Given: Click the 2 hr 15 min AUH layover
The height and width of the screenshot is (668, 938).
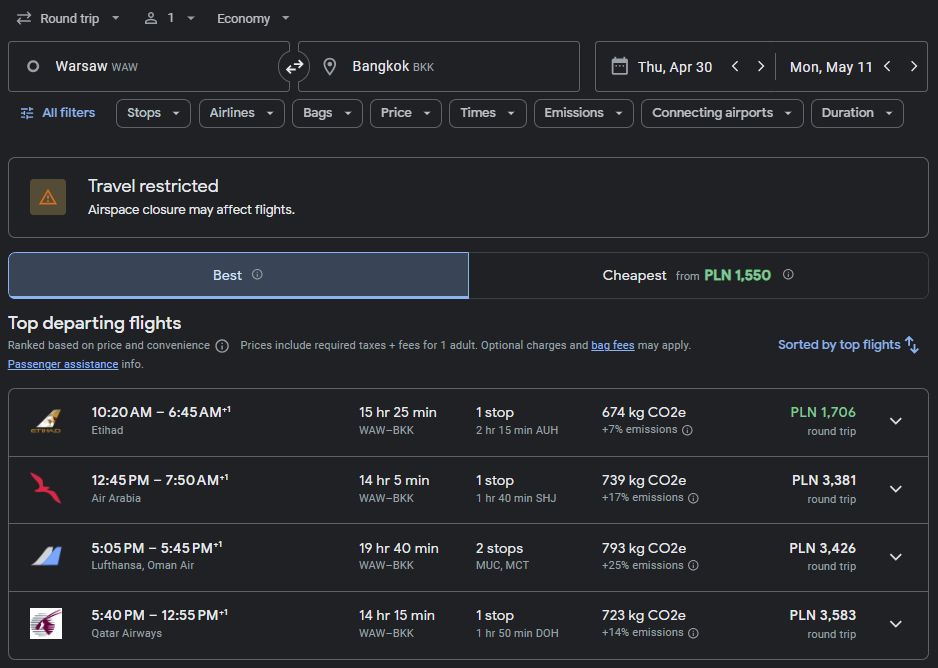Looking at the screenshot, I should point(517,430).
